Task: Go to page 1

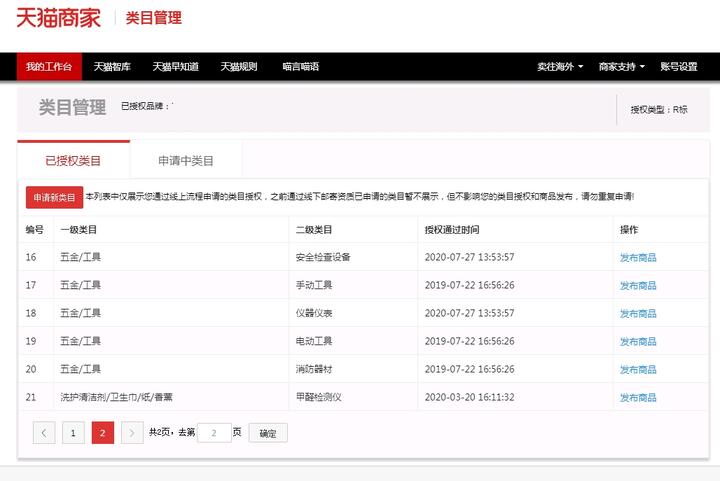Action: click(x=73, y=433)
